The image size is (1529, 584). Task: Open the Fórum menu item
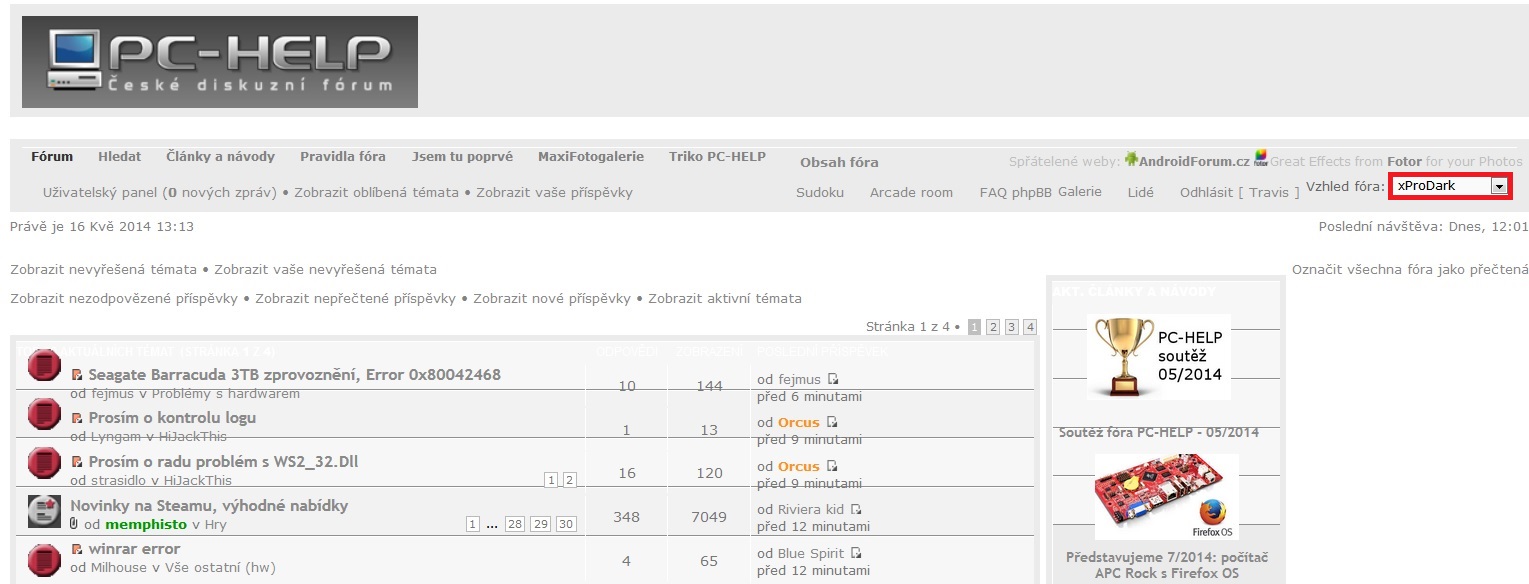(52, 157)
